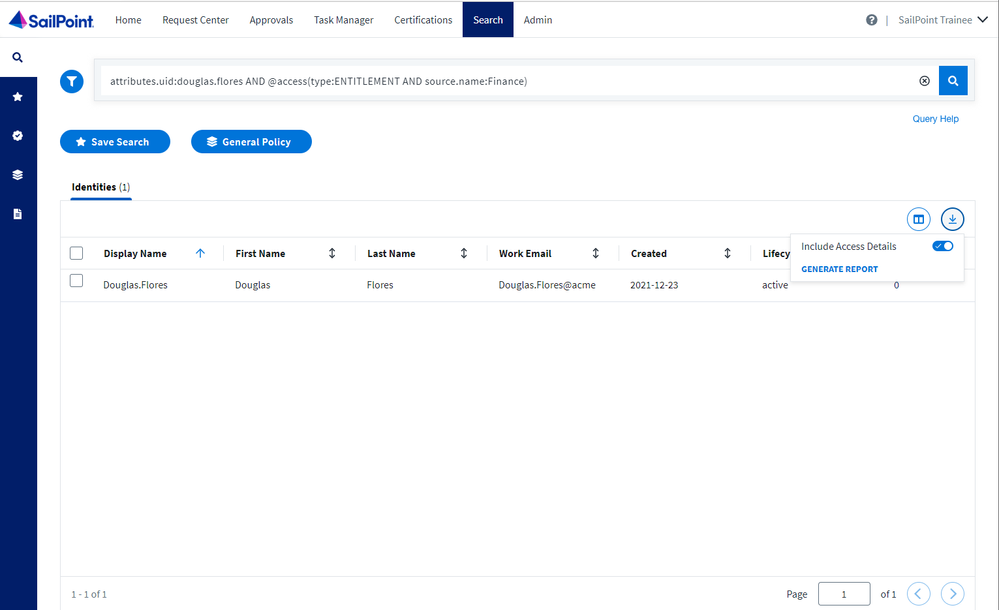Click the download report icon

click(x=952, y=219)
